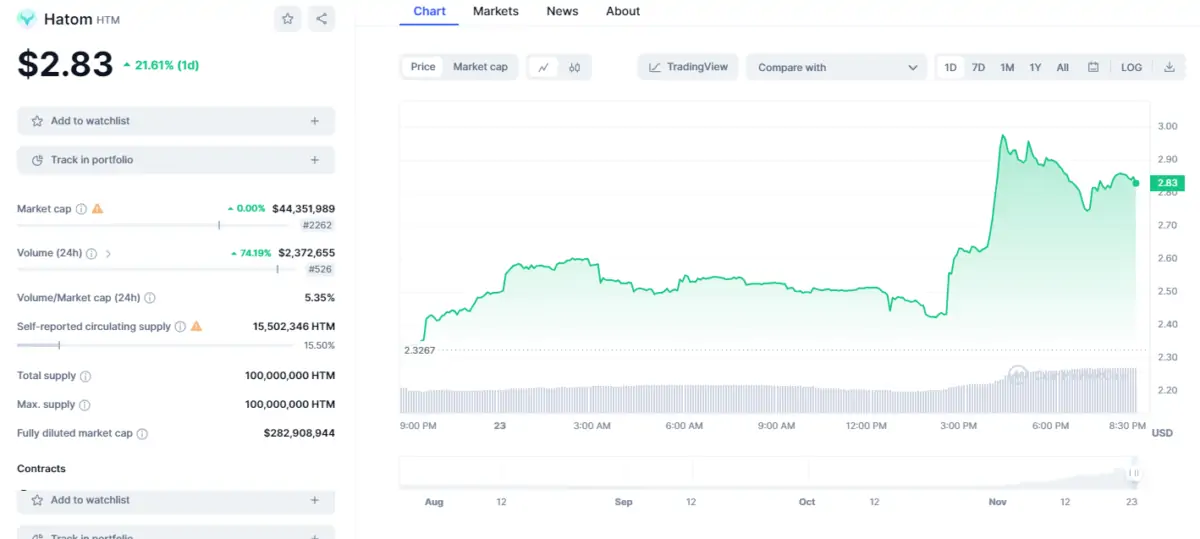Click plus icon on Add to watchlist

314,121
